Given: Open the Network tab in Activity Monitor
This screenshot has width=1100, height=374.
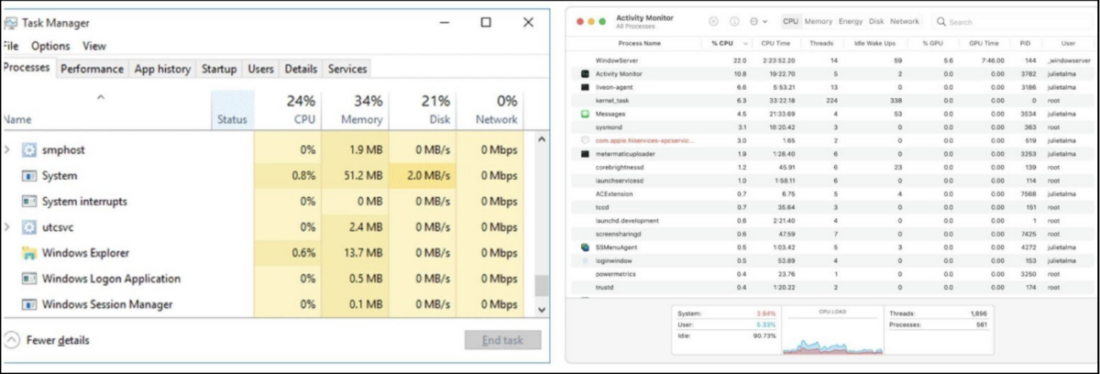Looking at the screenshot, I should (x=904, y=22).
